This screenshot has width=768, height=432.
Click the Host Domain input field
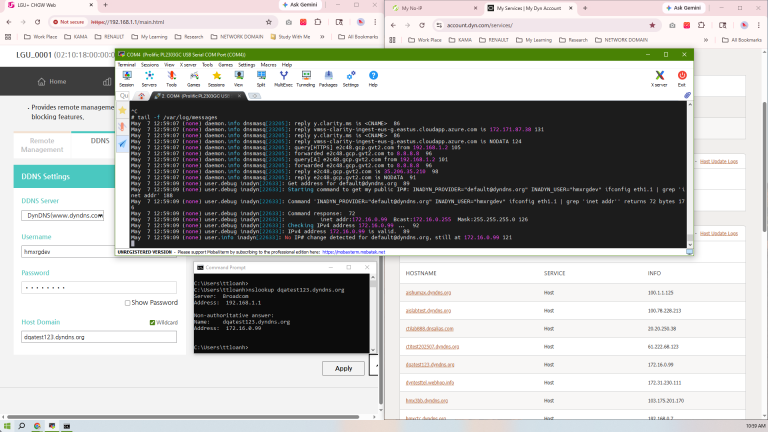[99, 337]
